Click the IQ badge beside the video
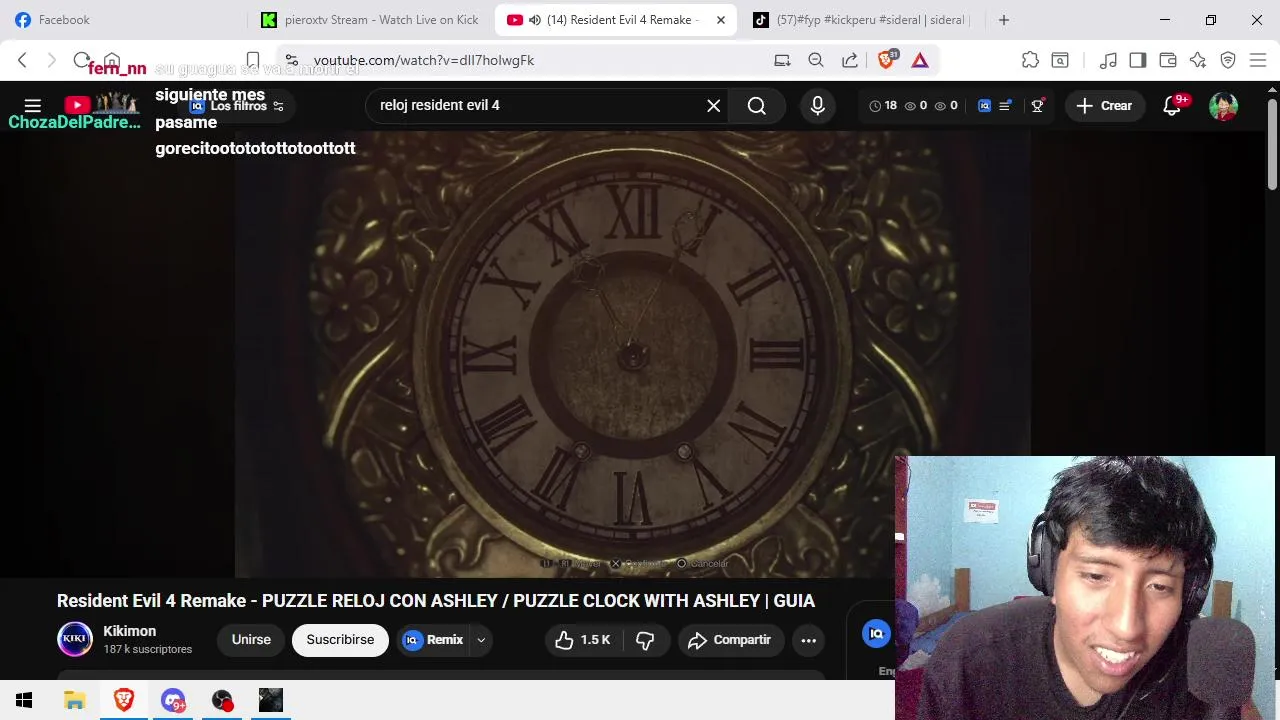This screenshot has width=1280, height=720. (x=876, y=633)
